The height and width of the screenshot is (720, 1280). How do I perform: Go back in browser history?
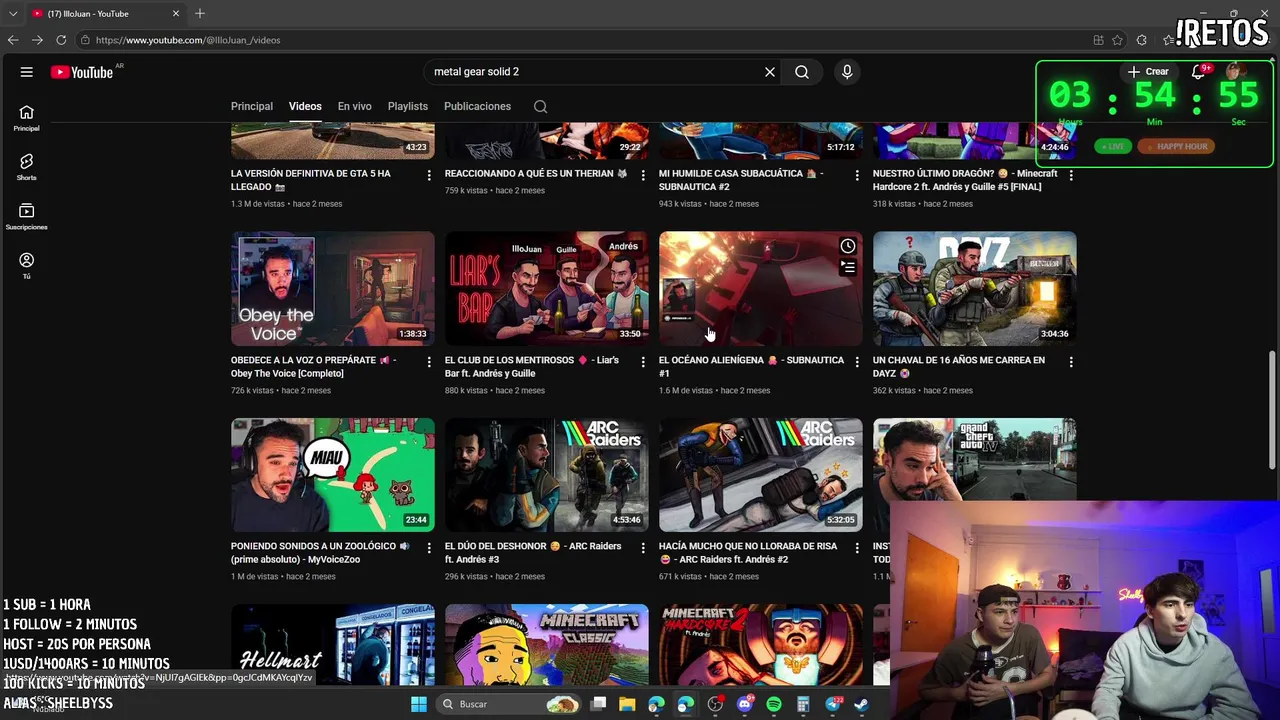coord(13,40)
